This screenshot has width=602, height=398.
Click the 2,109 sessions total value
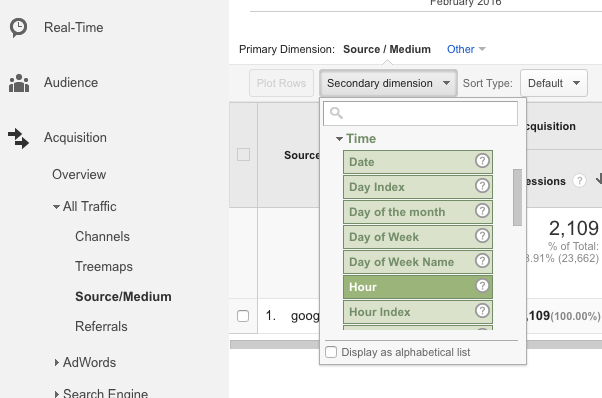(x=574, y=228)
